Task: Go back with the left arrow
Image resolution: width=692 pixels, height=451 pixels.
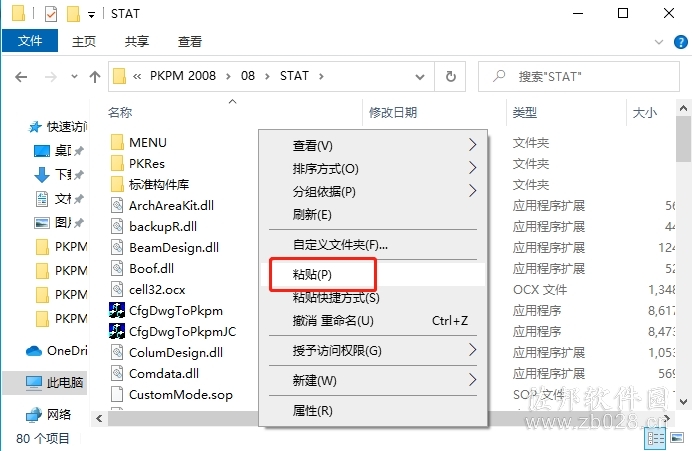Action: coord(21,77)
